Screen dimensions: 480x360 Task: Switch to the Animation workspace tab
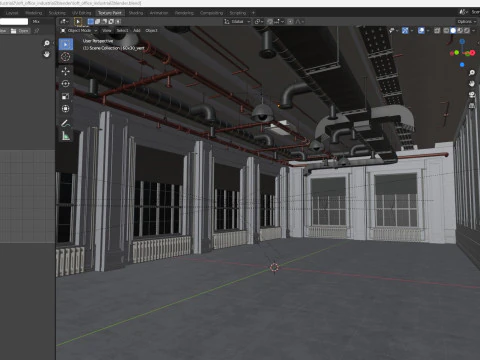(x=159, y=13)
